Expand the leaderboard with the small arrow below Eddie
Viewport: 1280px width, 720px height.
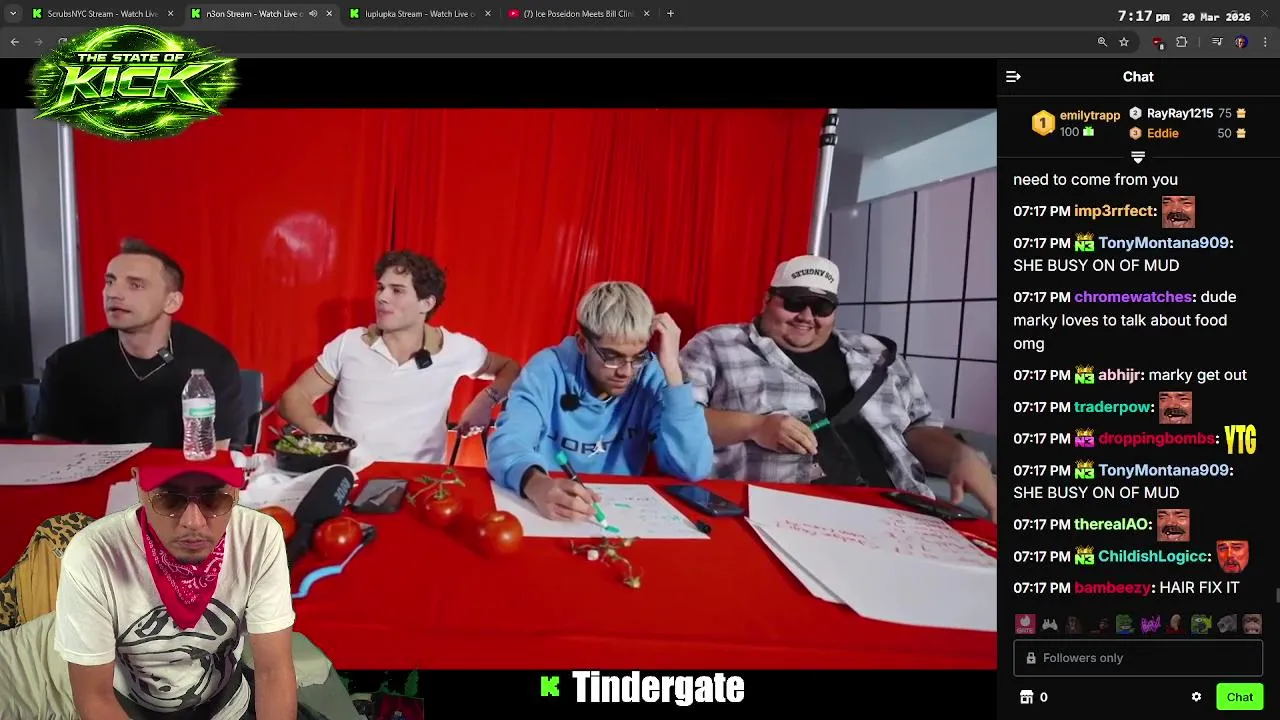coord(1138,157)
